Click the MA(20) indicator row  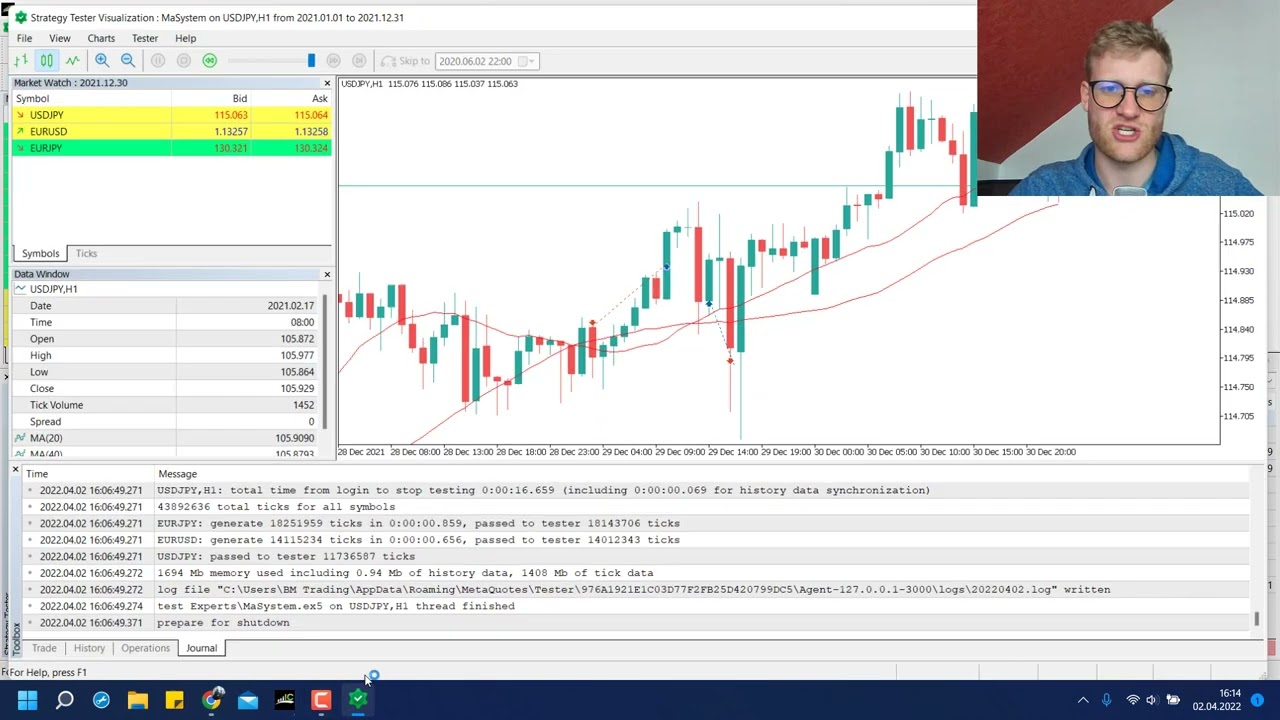[x=168, y=438]
